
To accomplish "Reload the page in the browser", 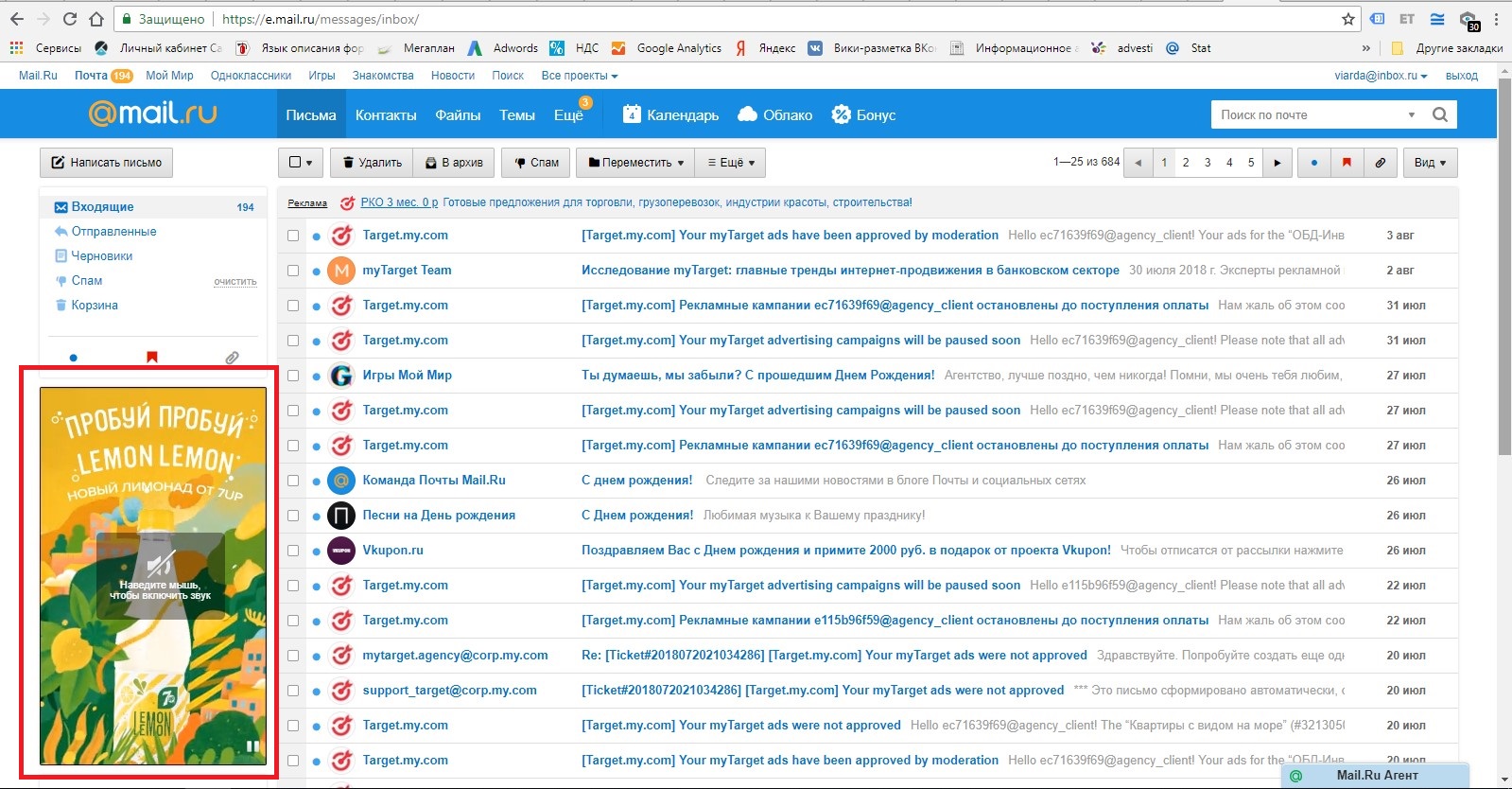I will (69, 19).
